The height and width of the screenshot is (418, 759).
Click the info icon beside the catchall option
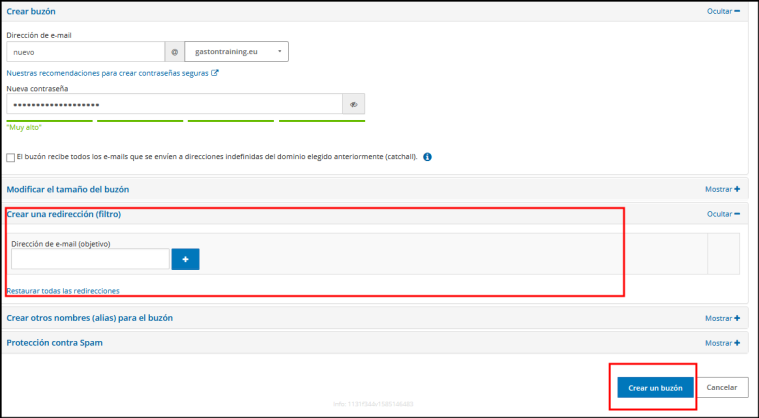[x=427, y=157]
